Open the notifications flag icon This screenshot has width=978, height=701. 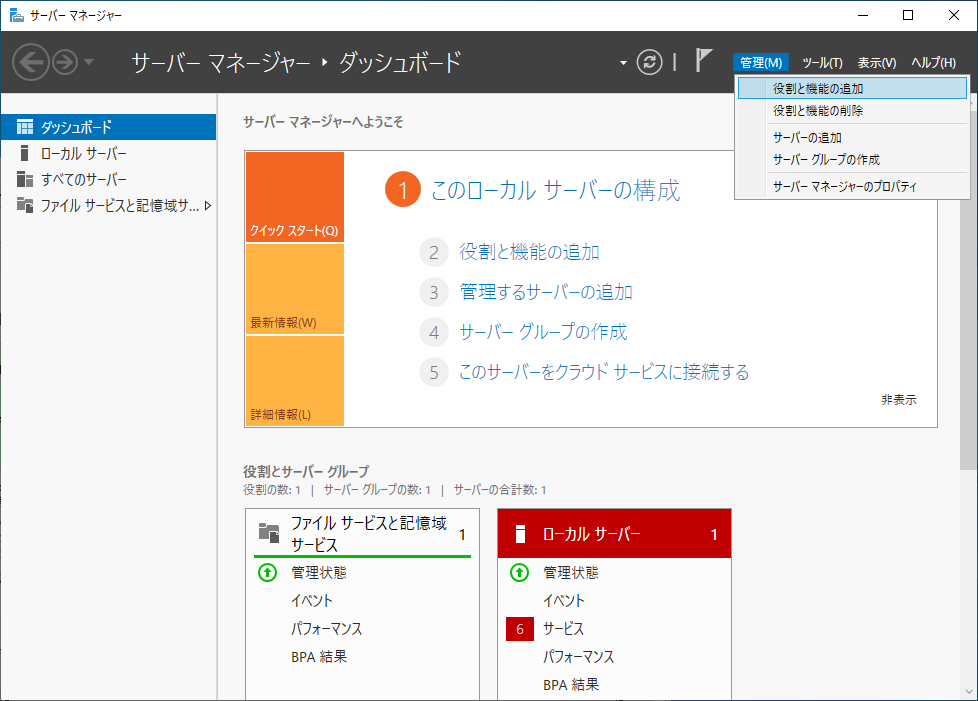click(704, 60)
